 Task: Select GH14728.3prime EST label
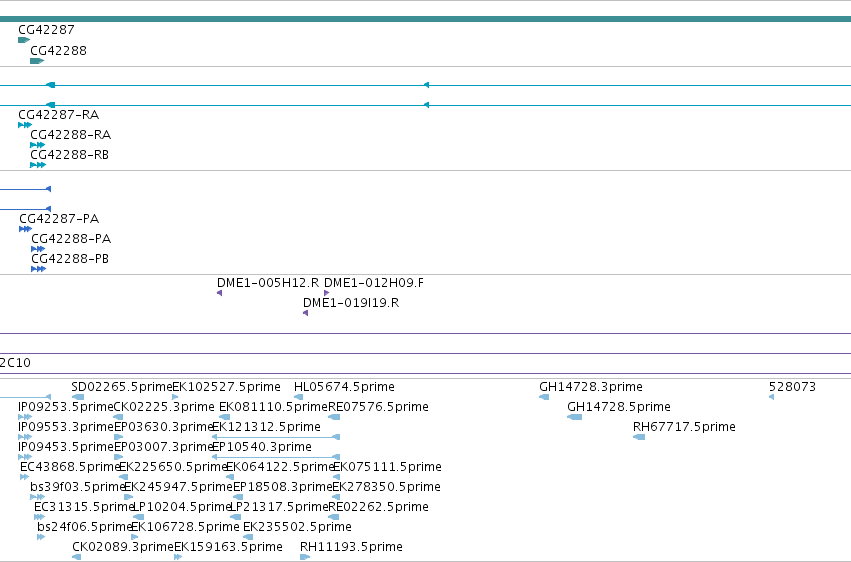pos(590,387)
